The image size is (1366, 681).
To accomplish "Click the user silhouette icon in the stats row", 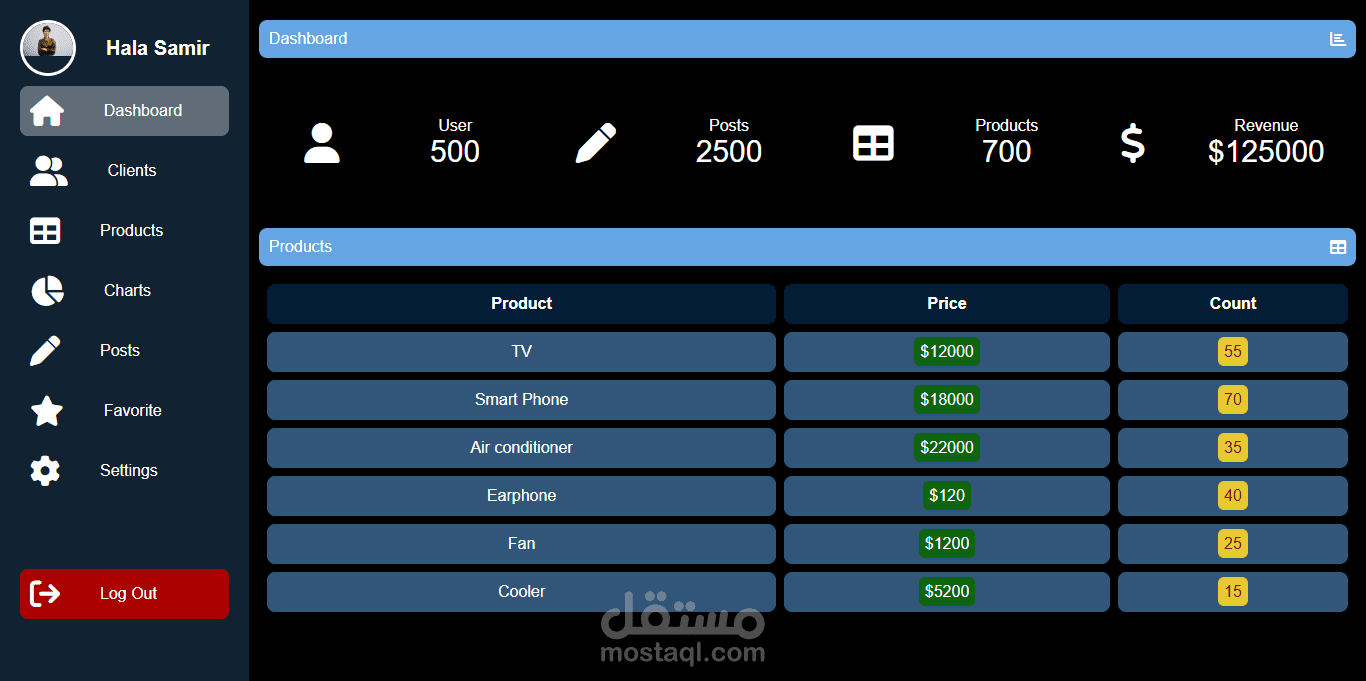I will click(x=322, y=143).
